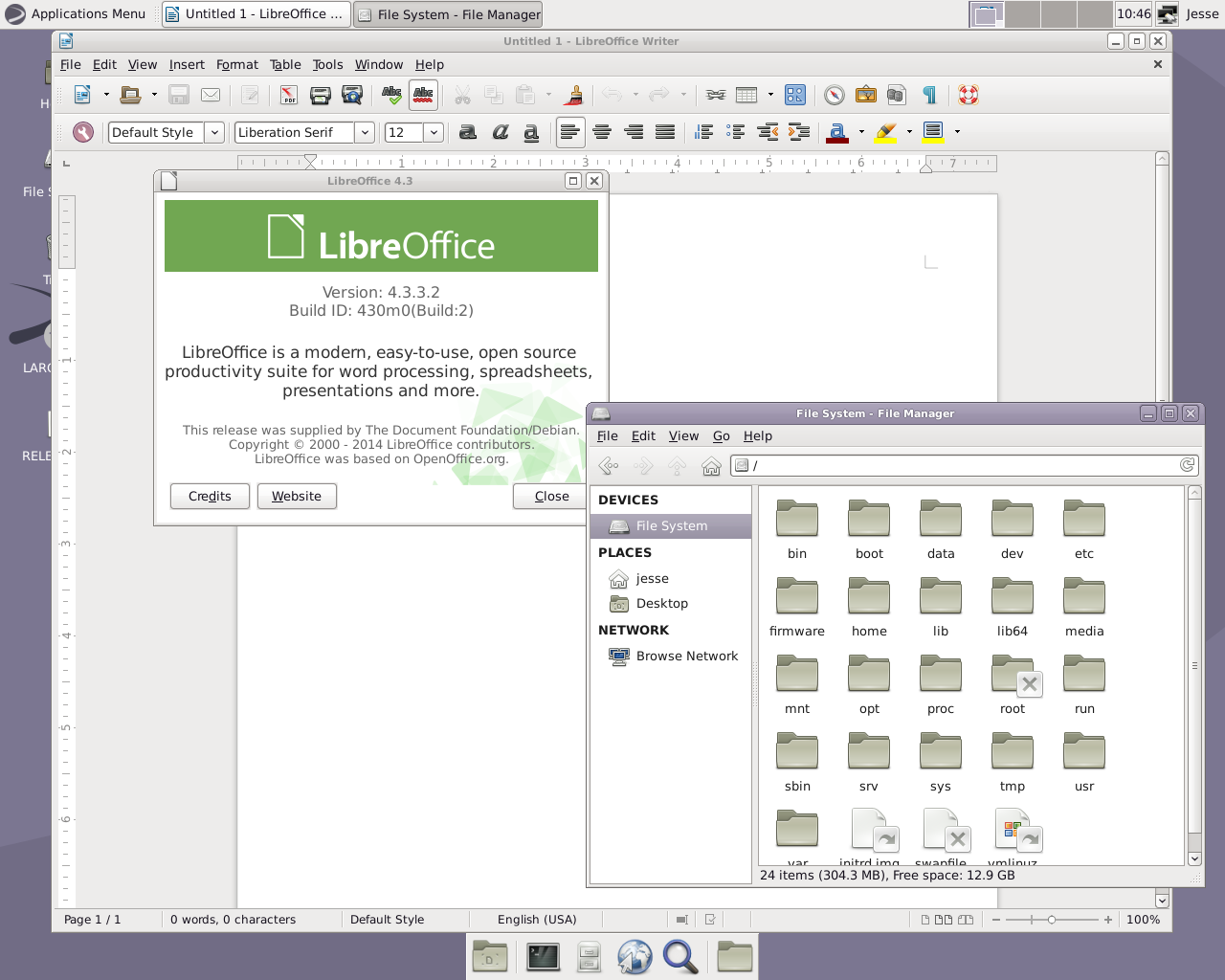
Task: Click Close button in About dialog
Action: (x=551, y=496)
